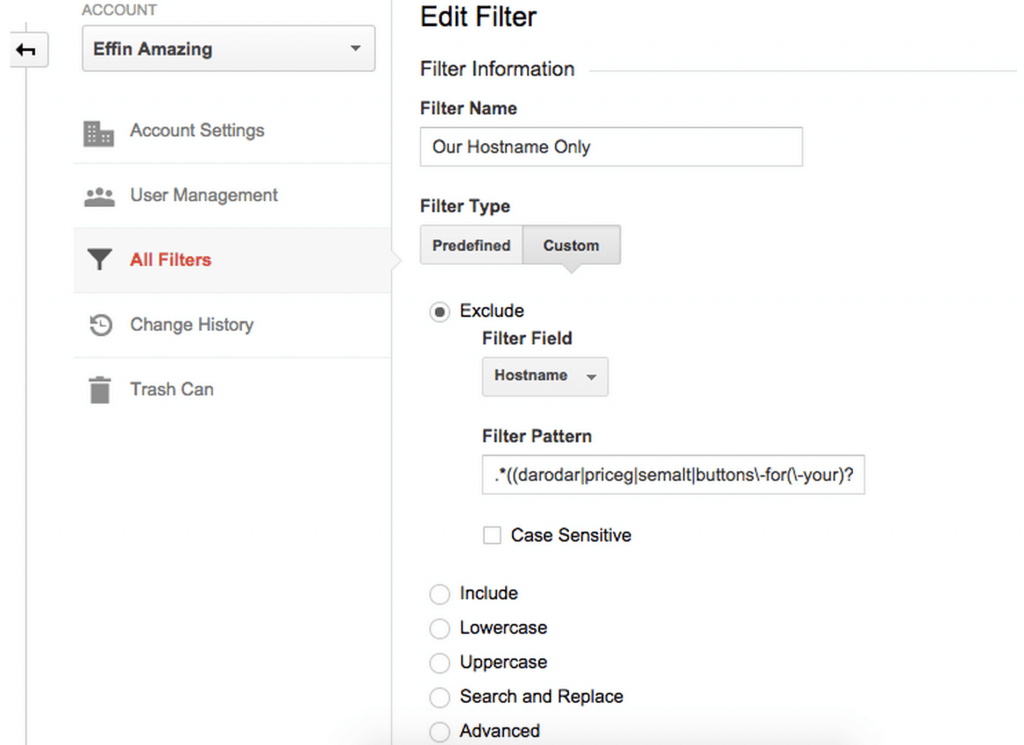Click the Filter Name label
The image size is (1024, 745).
[x=468, y=108]
